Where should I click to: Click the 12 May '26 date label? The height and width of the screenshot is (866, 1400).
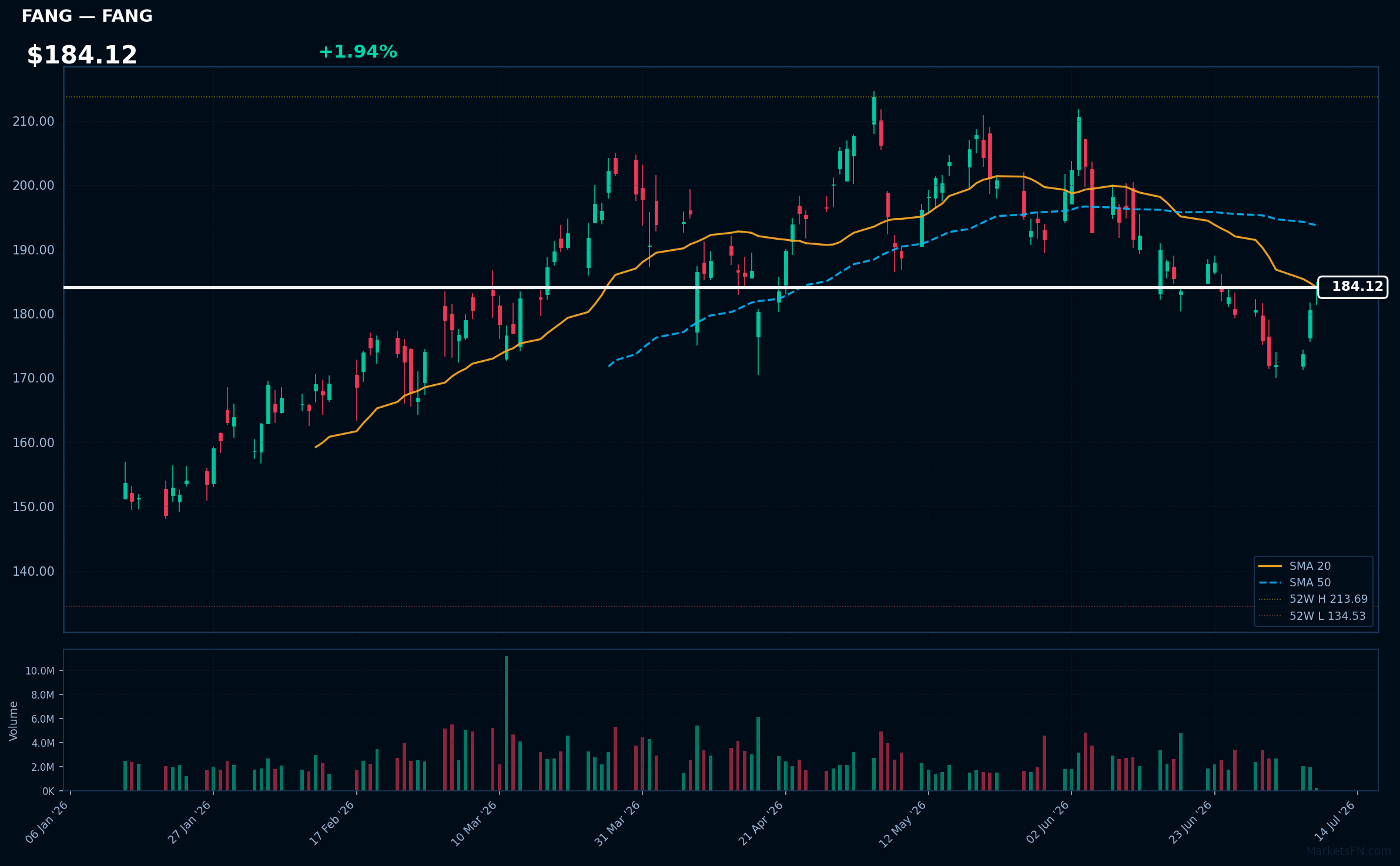903,823
